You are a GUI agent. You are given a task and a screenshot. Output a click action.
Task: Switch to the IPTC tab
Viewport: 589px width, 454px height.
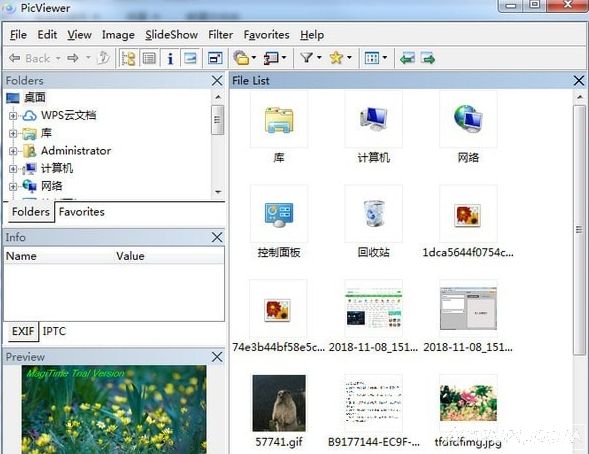coord(54,331)
